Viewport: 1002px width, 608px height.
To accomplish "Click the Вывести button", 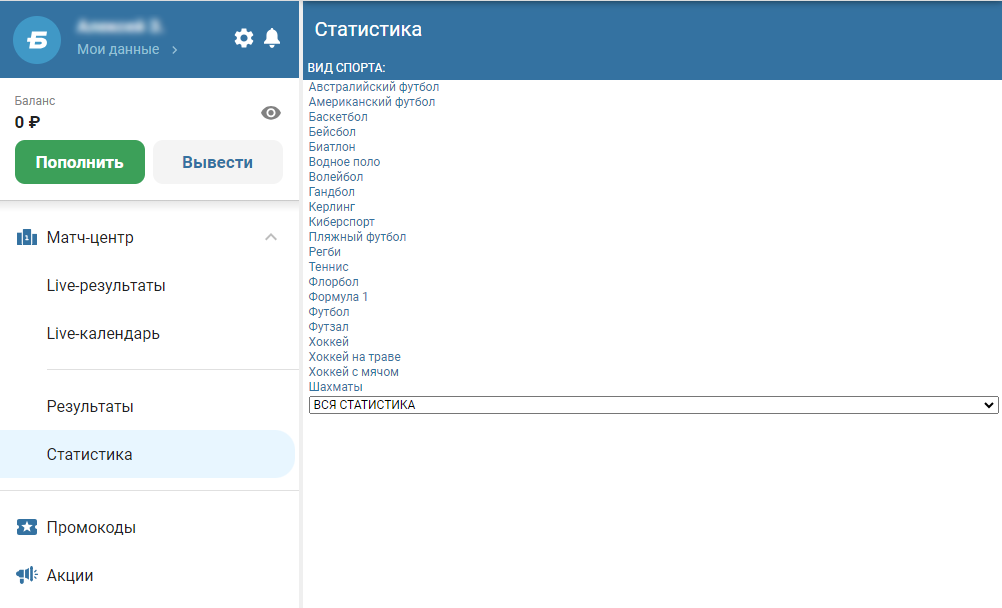I will [218, 162].
